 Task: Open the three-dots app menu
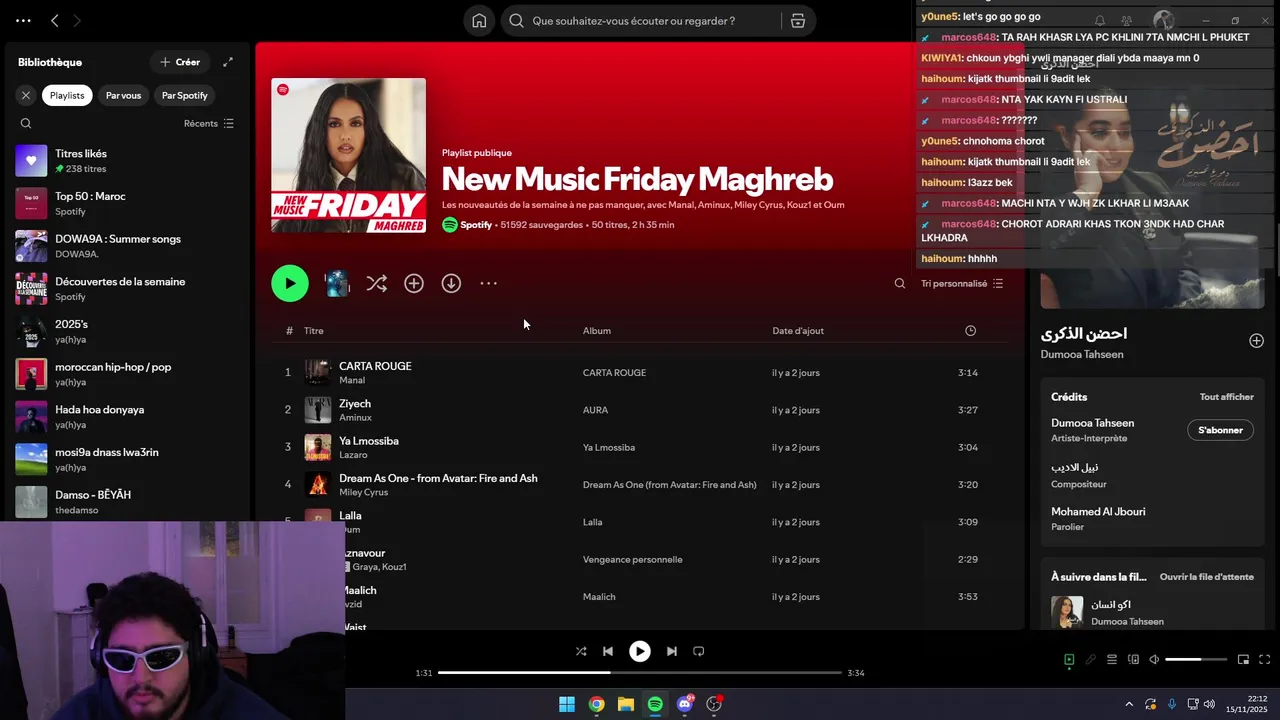click(x=23, y=20)
